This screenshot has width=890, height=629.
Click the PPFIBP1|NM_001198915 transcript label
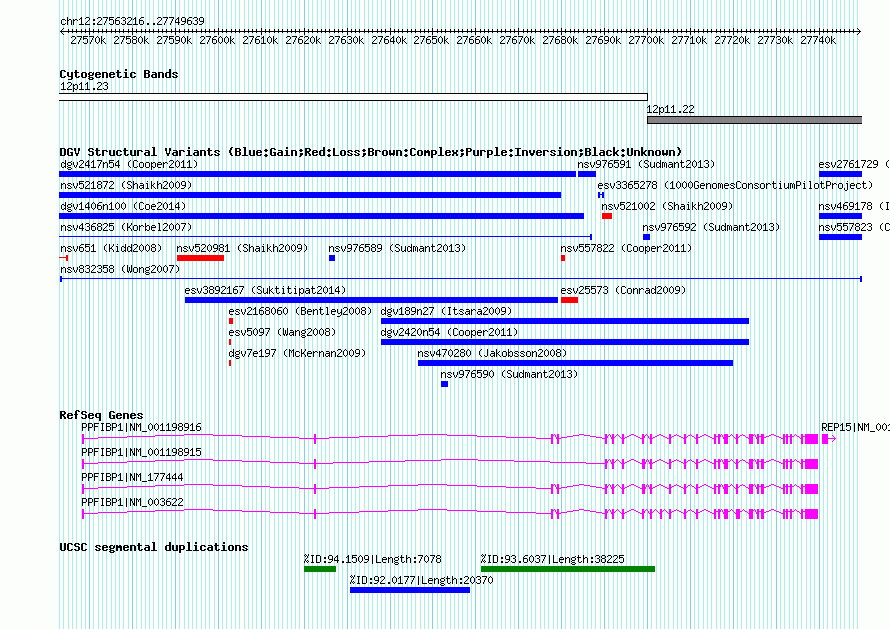[141, 452]
